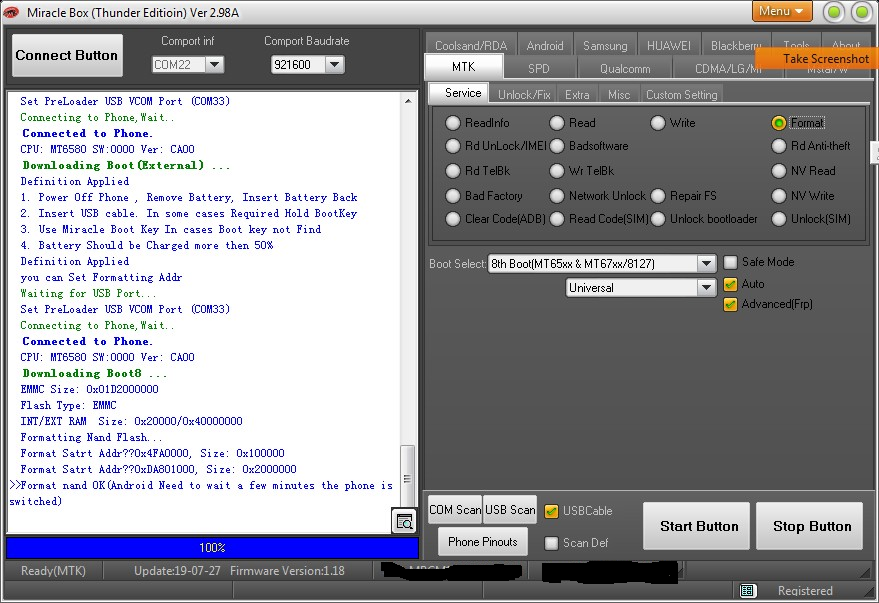Open the Coolsand/RDA tab
The image size is (879, 603).
click(471, 45)
